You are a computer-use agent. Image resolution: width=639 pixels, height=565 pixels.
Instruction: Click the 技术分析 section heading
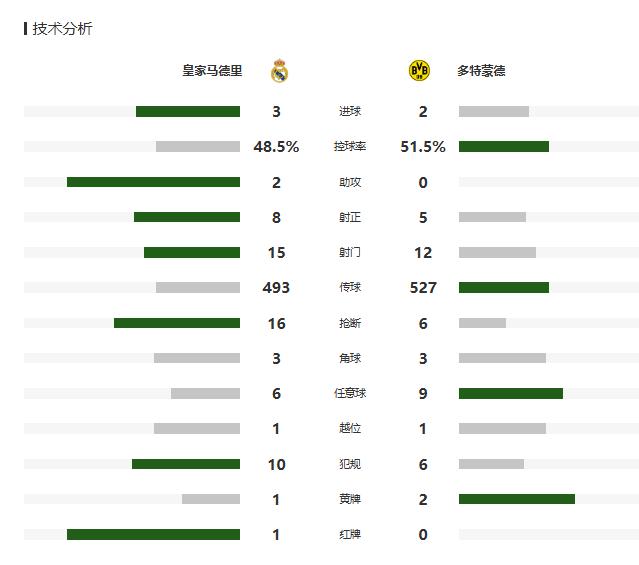pyautogui.click(x=62, y=29)
